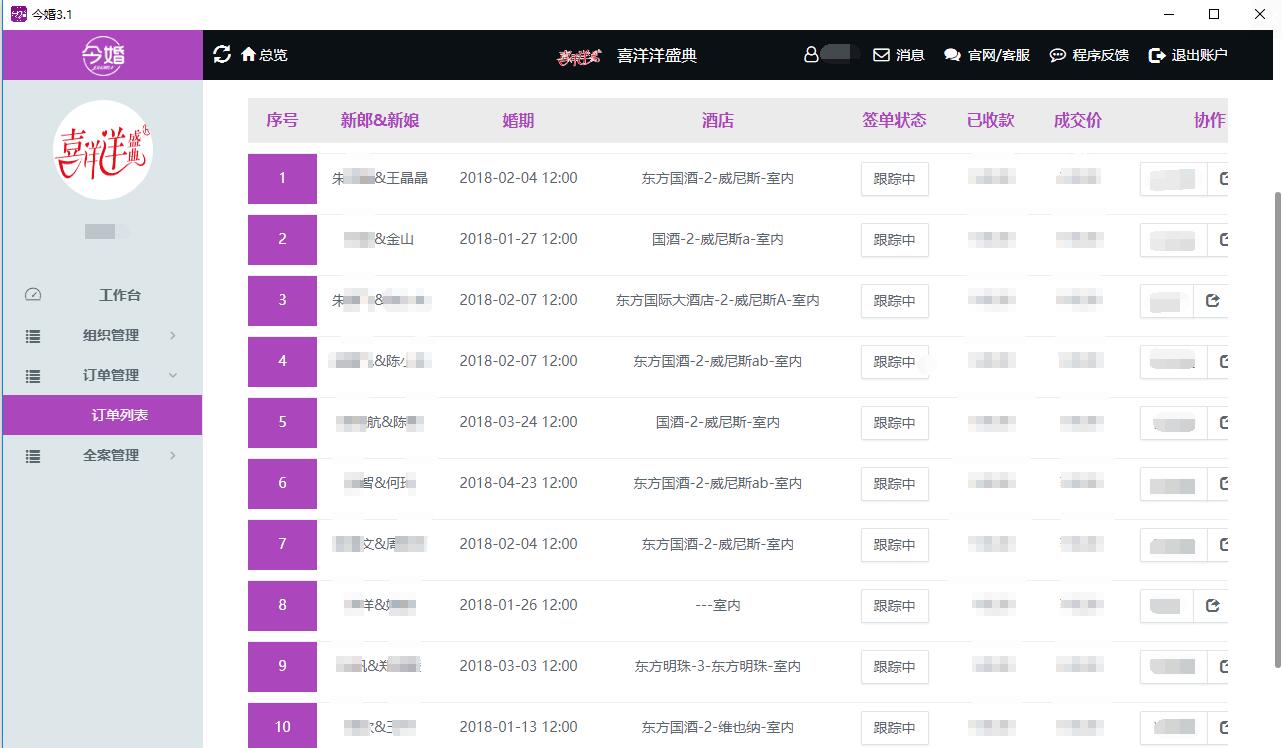Click 跟踪中 status button in row 10

tap(895, 728)
